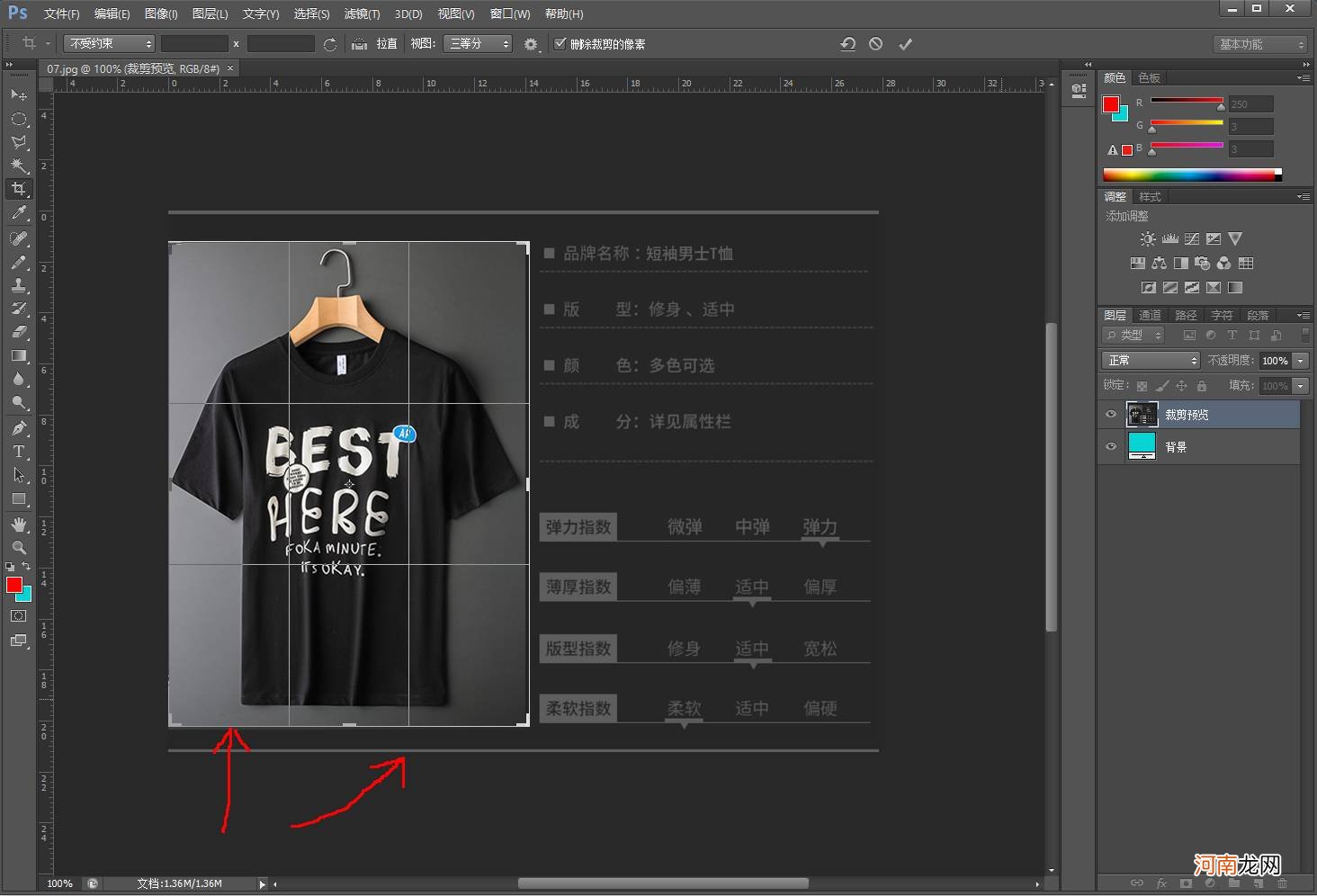This screenshot has width=1317, height=896.
Task: Select the Polygonal Lasso tool
Action: [x=18, y=142]
